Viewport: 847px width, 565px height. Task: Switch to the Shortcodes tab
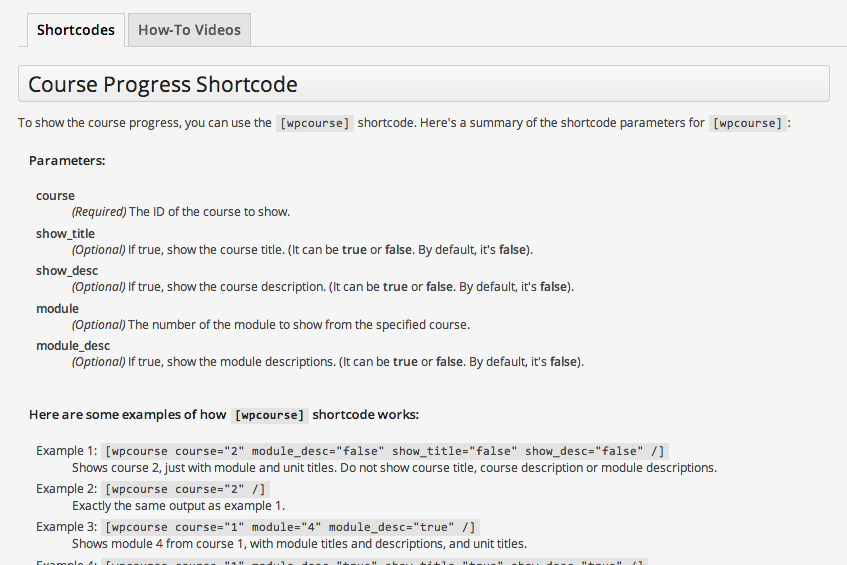[76, 30]
